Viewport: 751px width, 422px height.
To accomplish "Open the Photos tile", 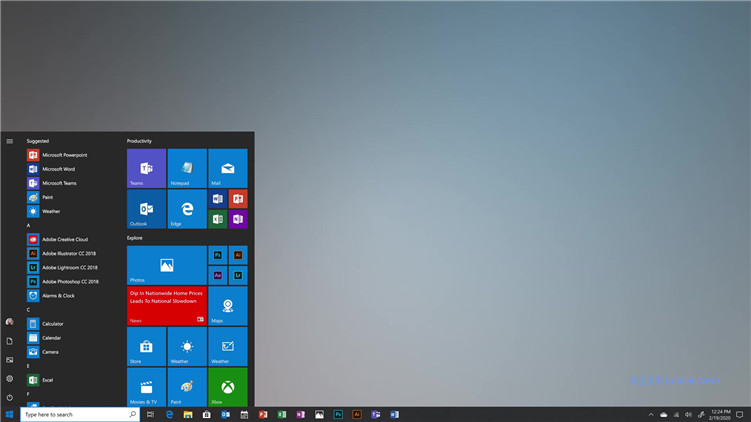I will (167, 265).
